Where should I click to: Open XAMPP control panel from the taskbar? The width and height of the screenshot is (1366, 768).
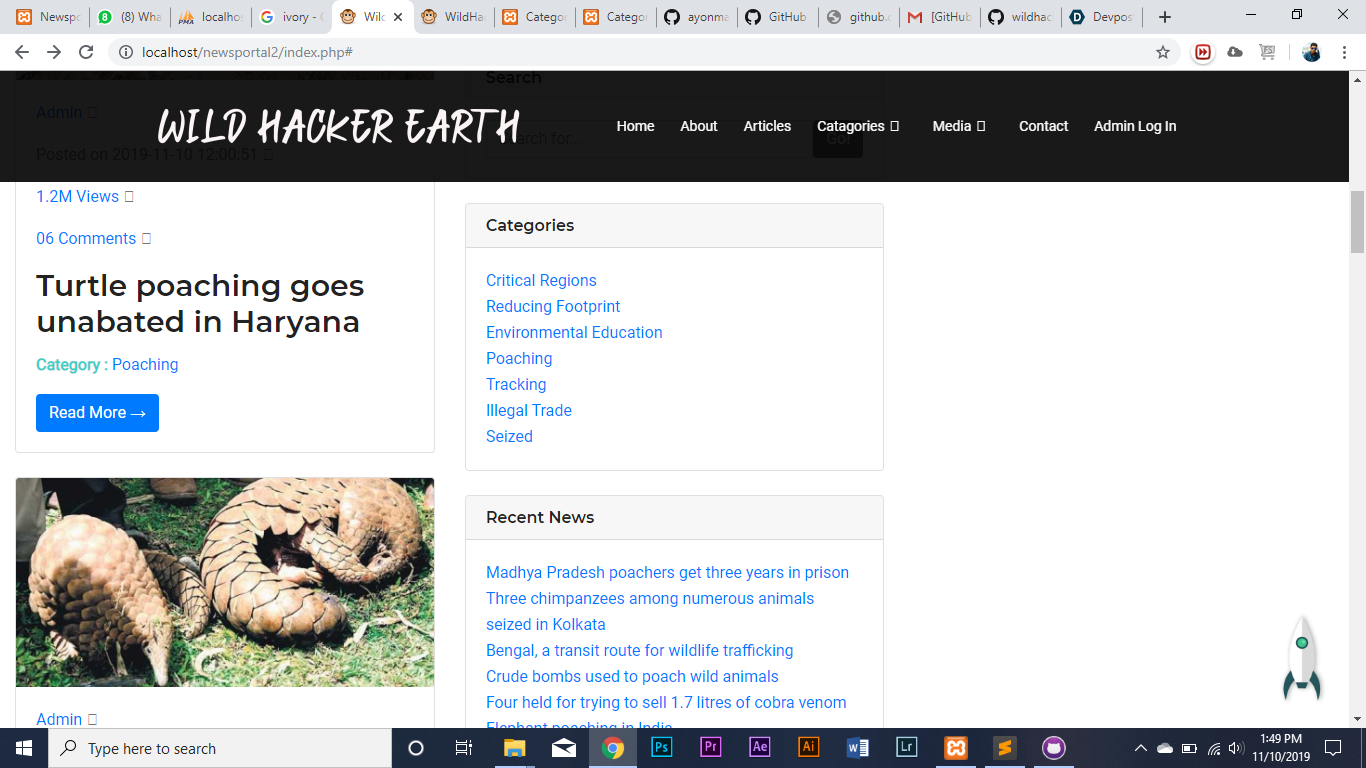(x=956, y=748)
